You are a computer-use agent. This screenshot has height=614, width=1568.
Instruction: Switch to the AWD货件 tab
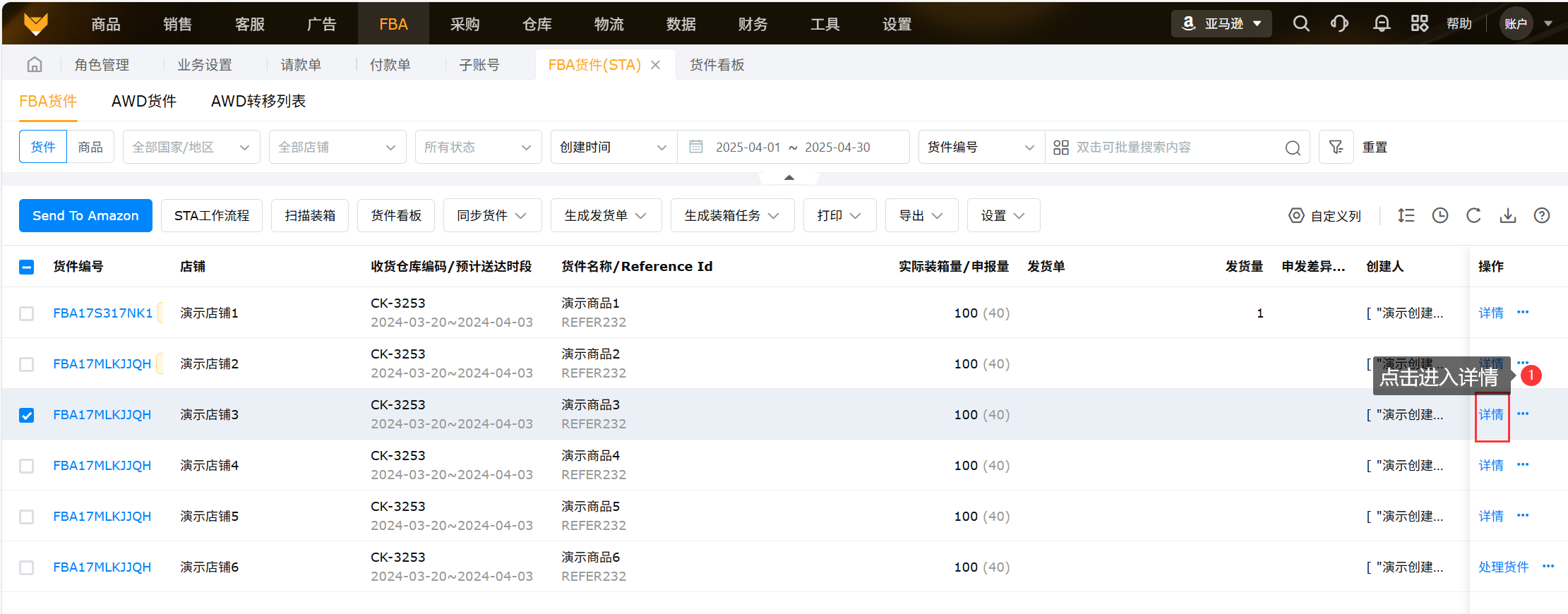pos(144,101)
